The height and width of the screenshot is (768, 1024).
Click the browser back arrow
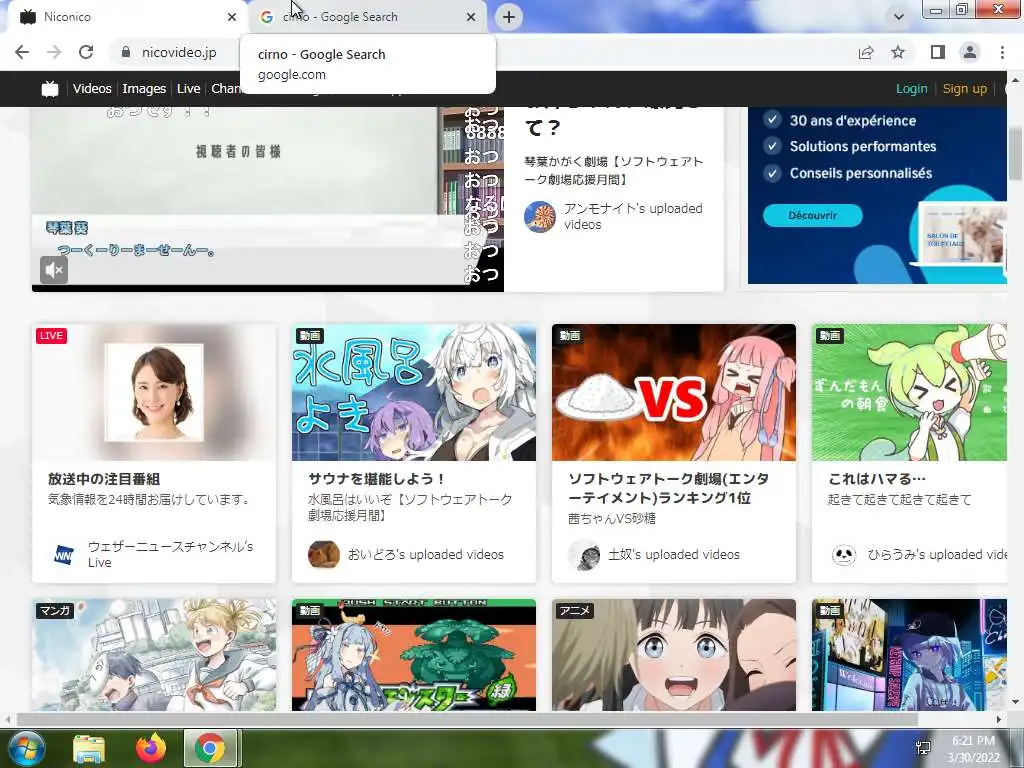[22, 52]
